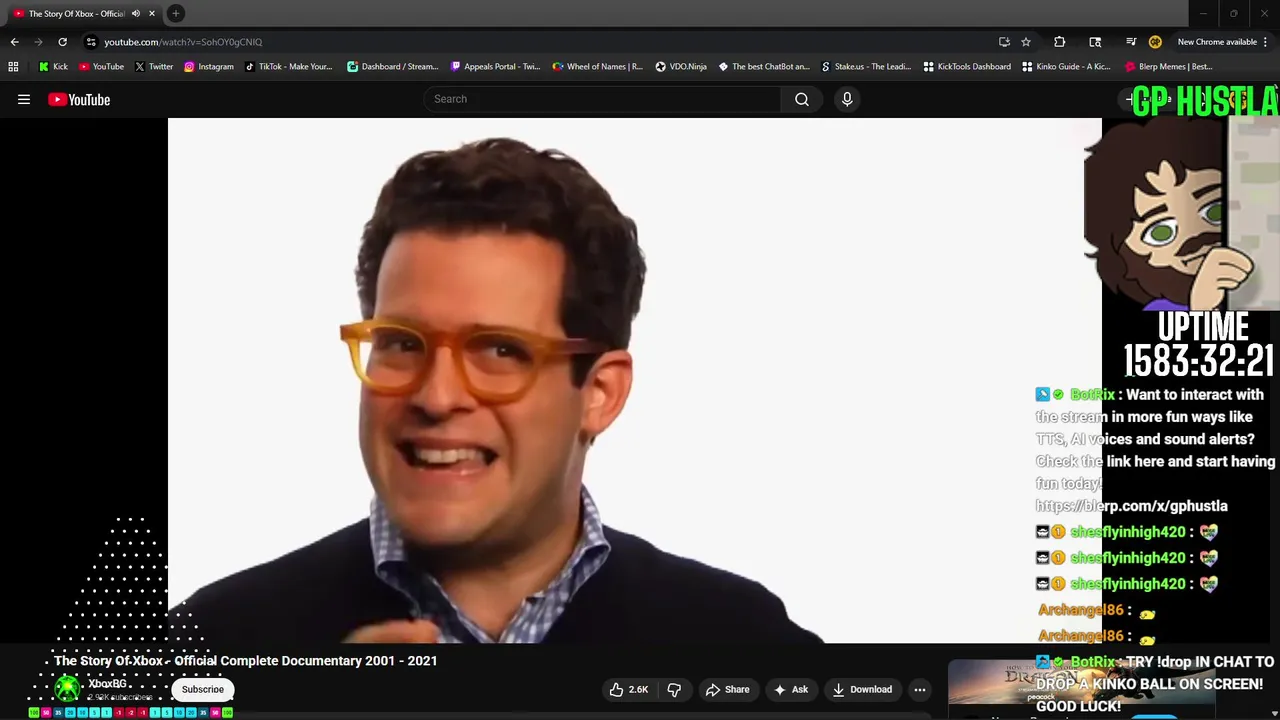The width and height of the screenshot is (1280, 720).
Task: Open the Chrome media controls icon
Action: [x=1131, y=42]
